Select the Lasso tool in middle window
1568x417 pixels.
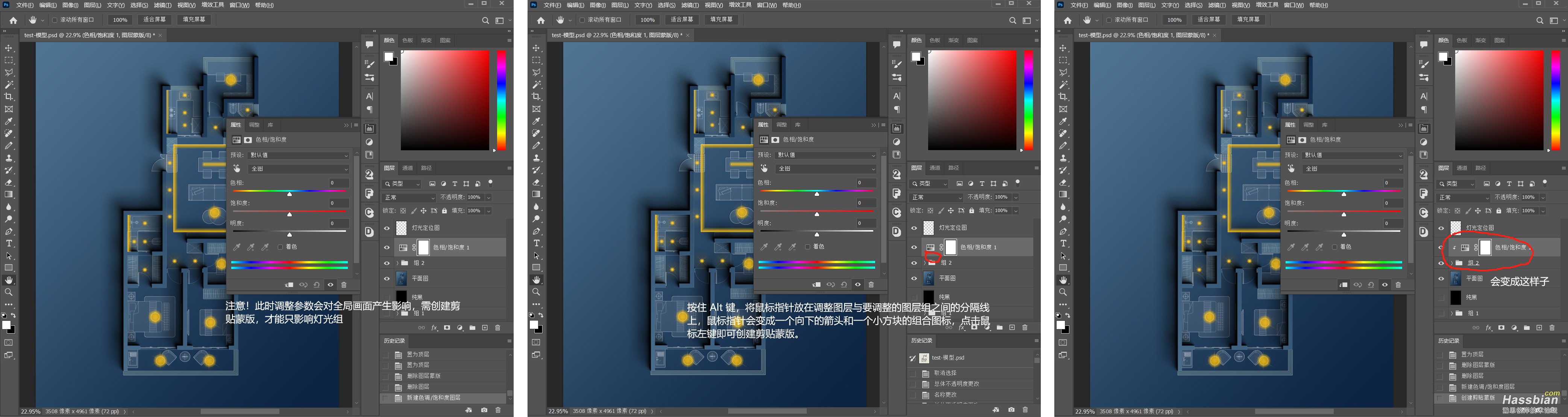(x=536, y=73)
